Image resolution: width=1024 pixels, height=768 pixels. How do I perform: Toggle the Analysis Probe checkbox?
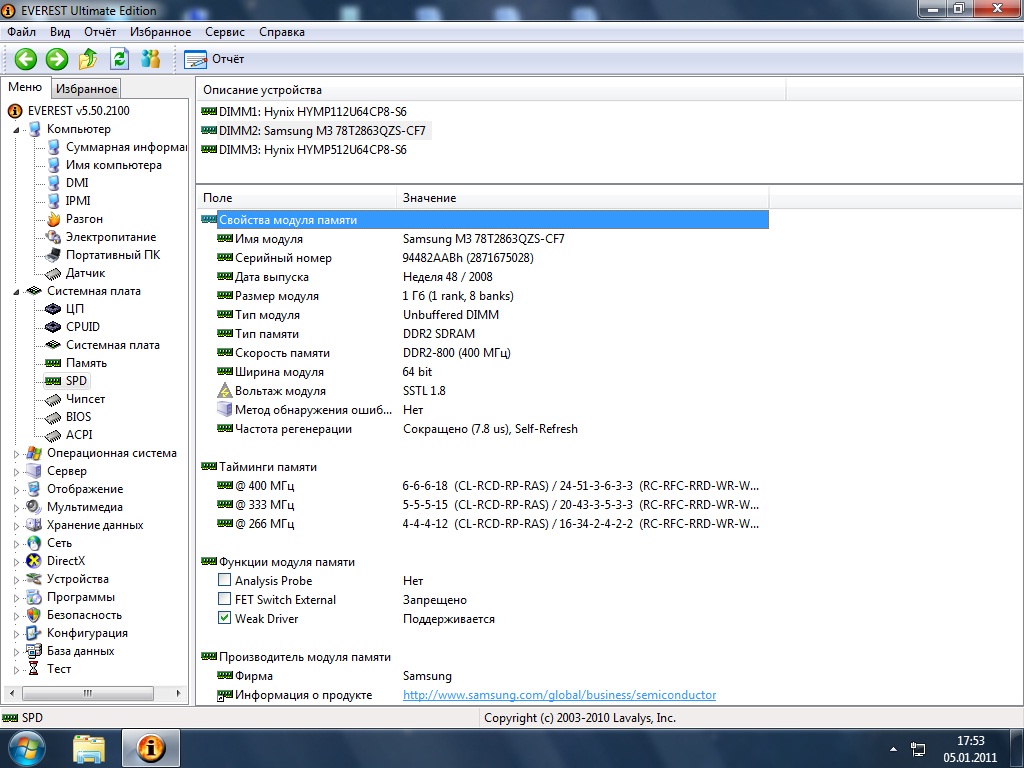tap(224, 580)
